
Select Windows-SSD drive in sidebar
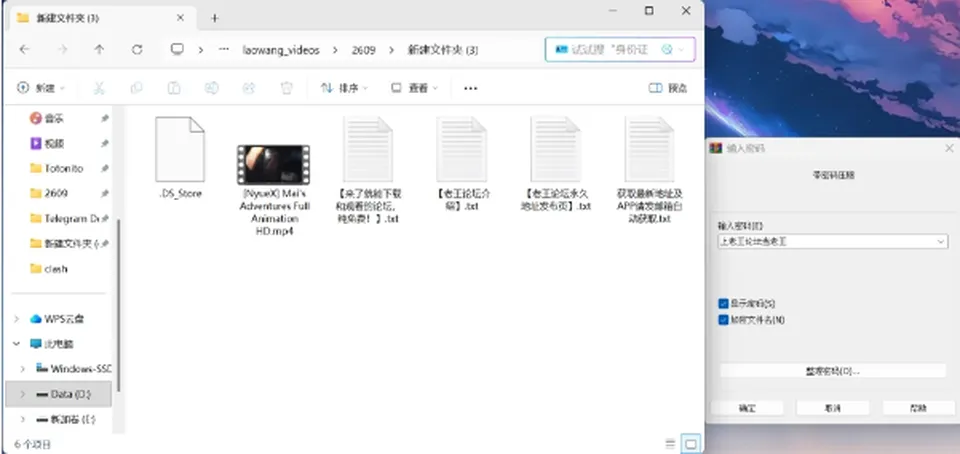tap(73, 369)
